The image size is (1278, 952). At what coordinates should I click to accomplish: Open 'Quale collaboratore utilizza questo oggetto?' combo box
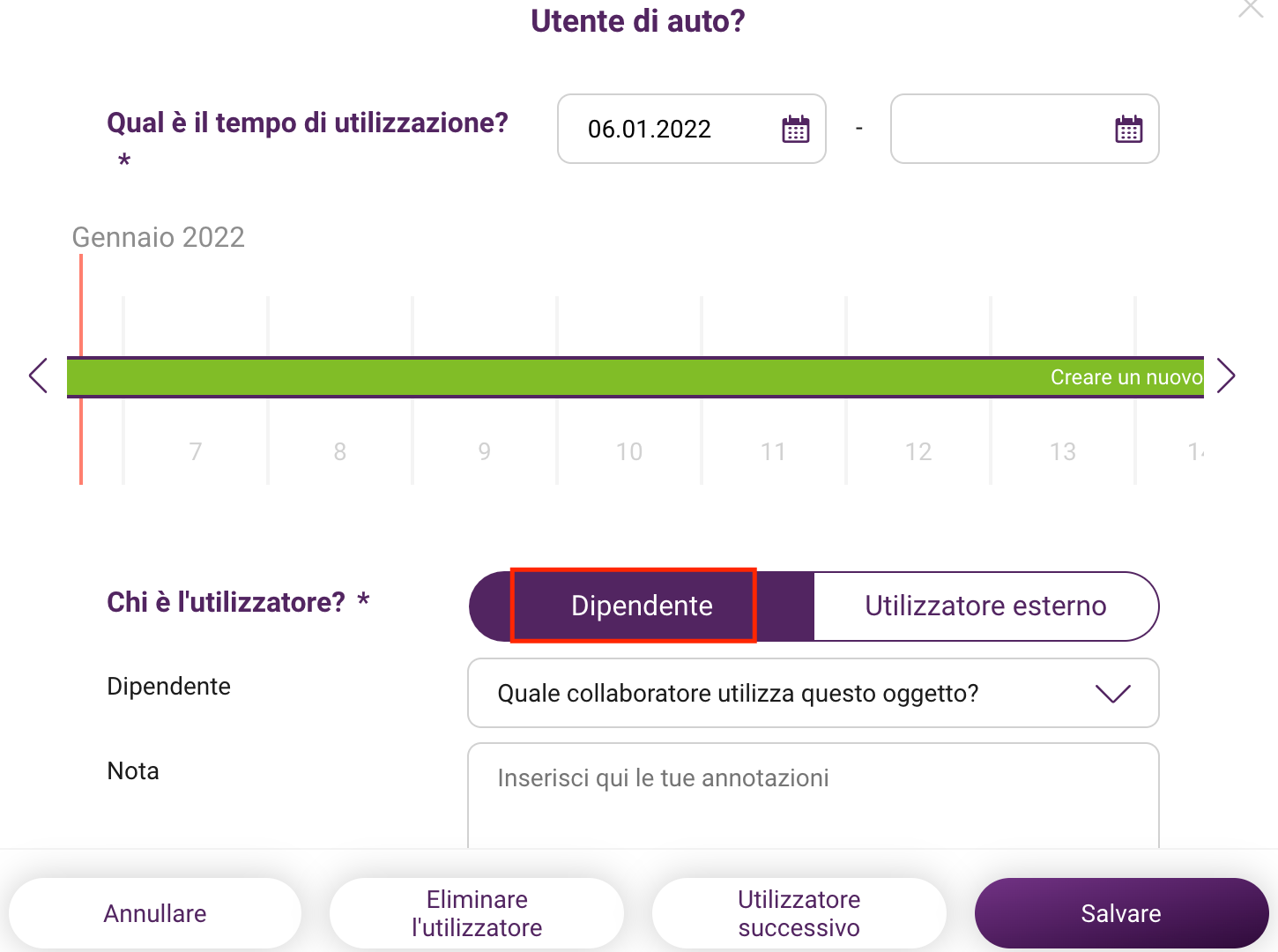[813, 693]
